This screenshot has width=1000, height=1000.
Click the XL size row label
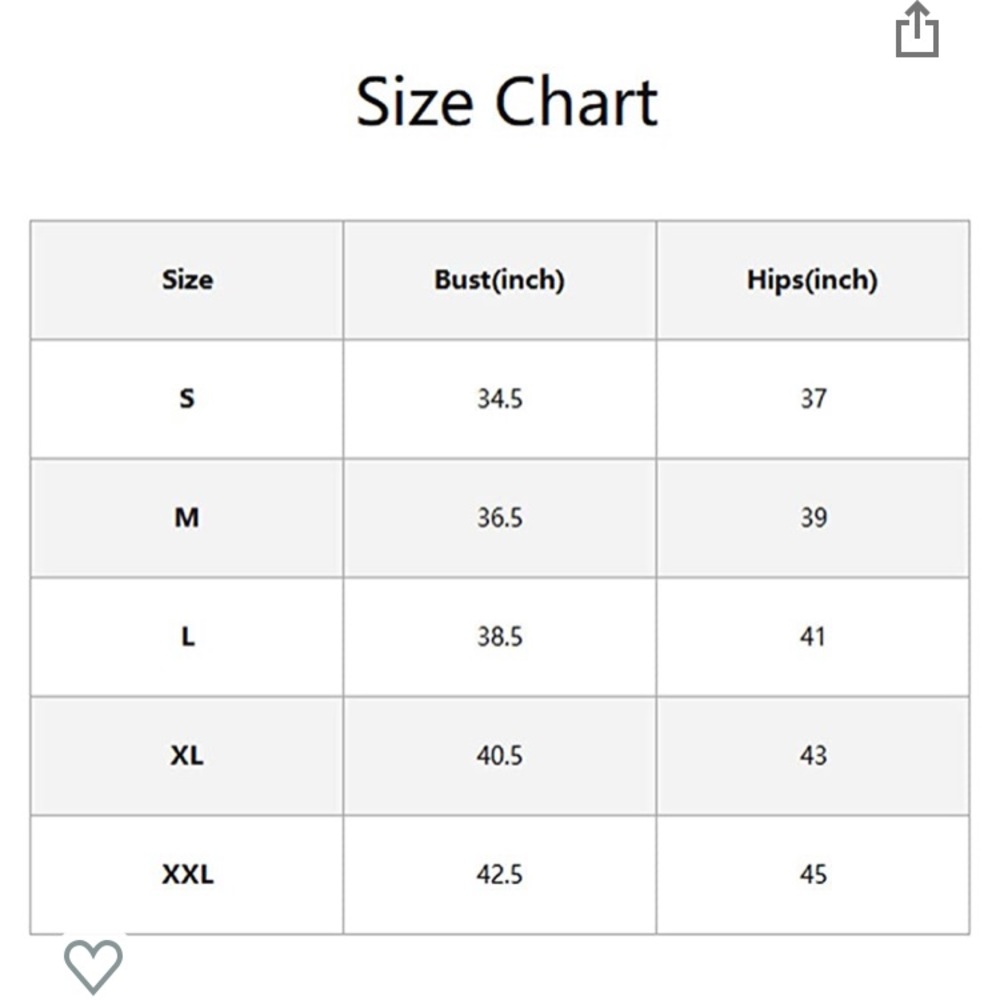pos(187,756)
